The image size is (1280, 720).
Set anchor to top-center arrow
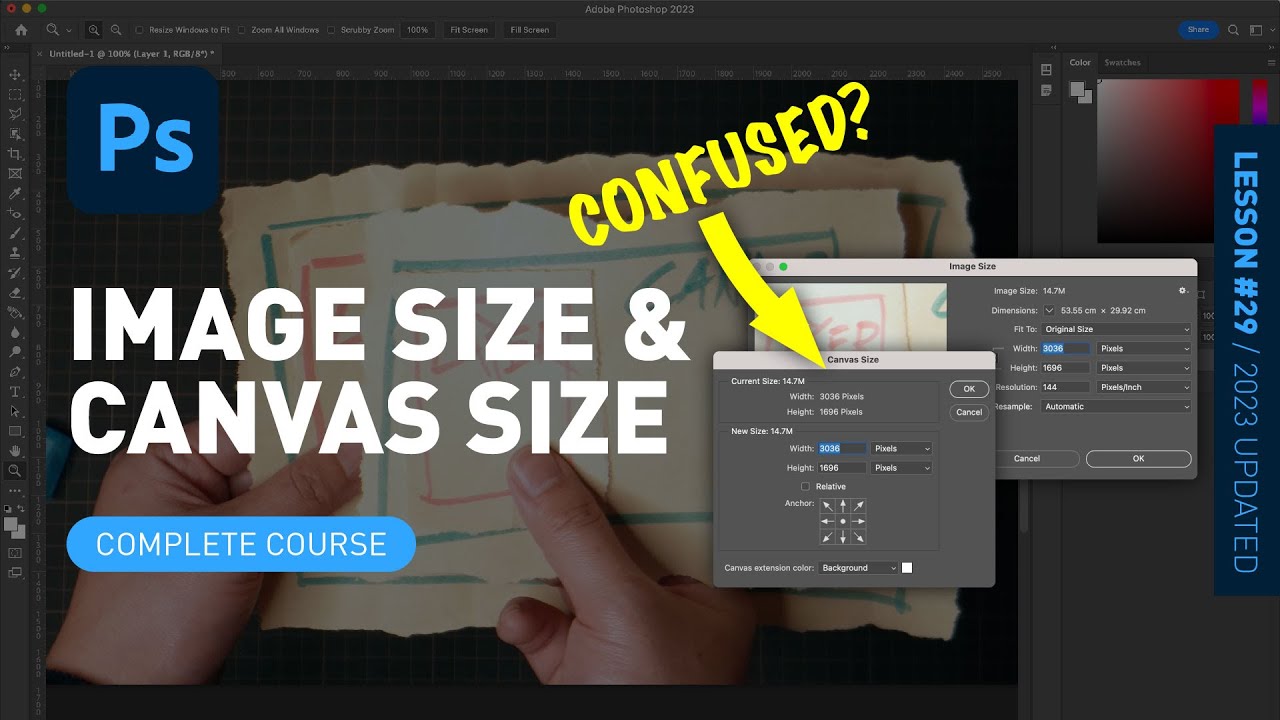tap(843, 506)
